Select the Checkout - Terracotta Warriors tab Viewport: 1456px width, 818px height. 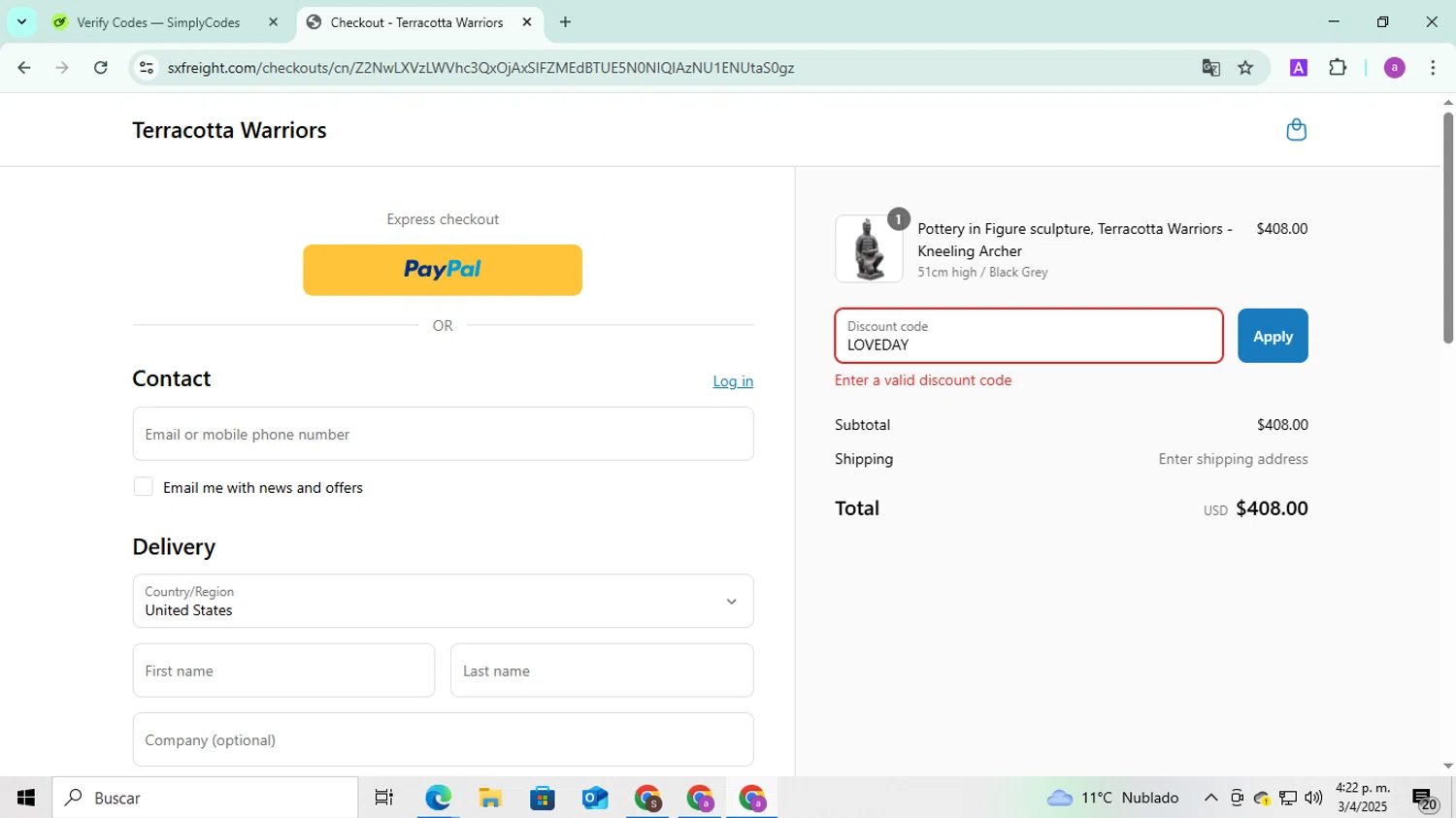pos(416,22)
